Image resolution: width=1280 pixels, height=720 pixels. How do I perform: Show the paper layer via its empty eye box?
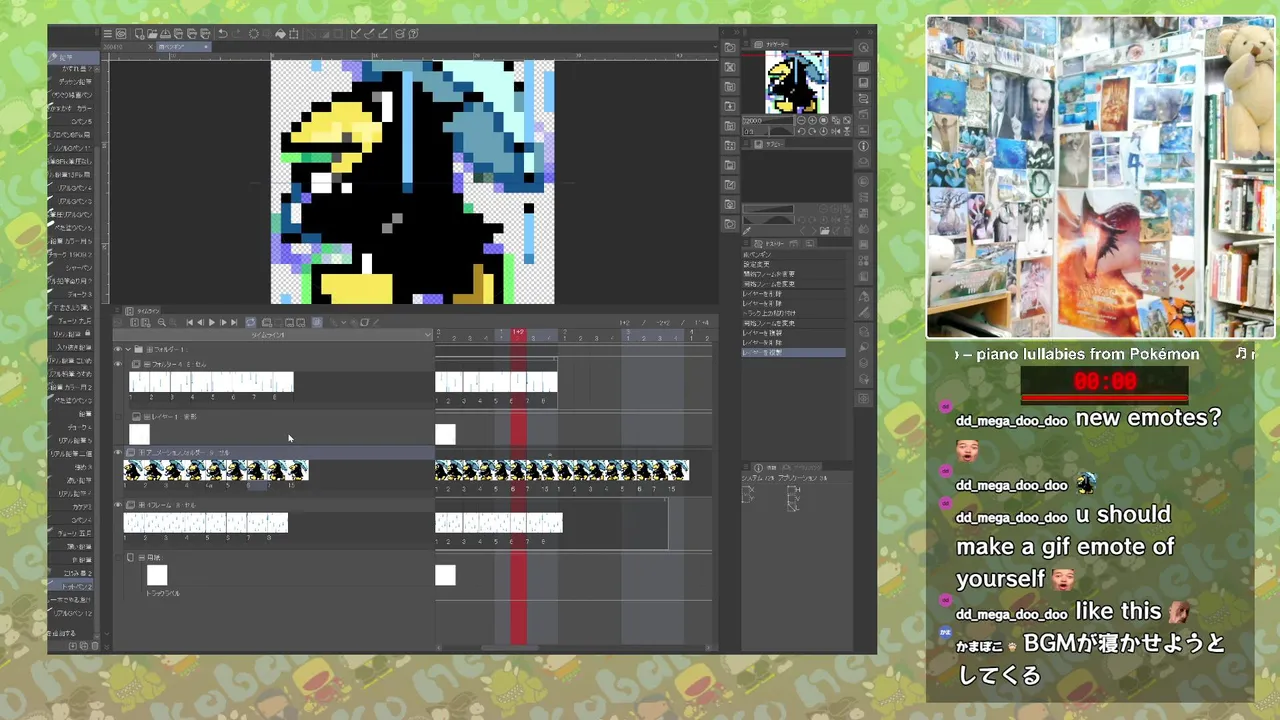pos(118,557)
